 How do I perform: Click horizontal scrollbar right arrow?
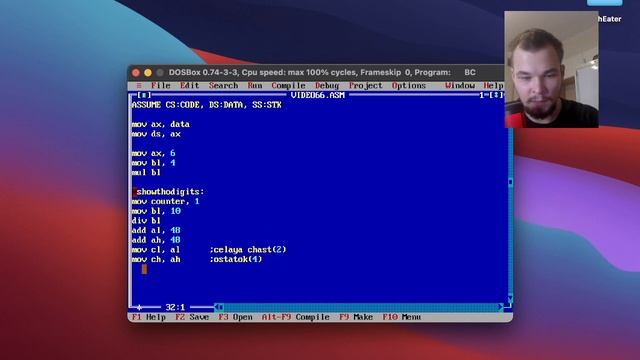501,307
